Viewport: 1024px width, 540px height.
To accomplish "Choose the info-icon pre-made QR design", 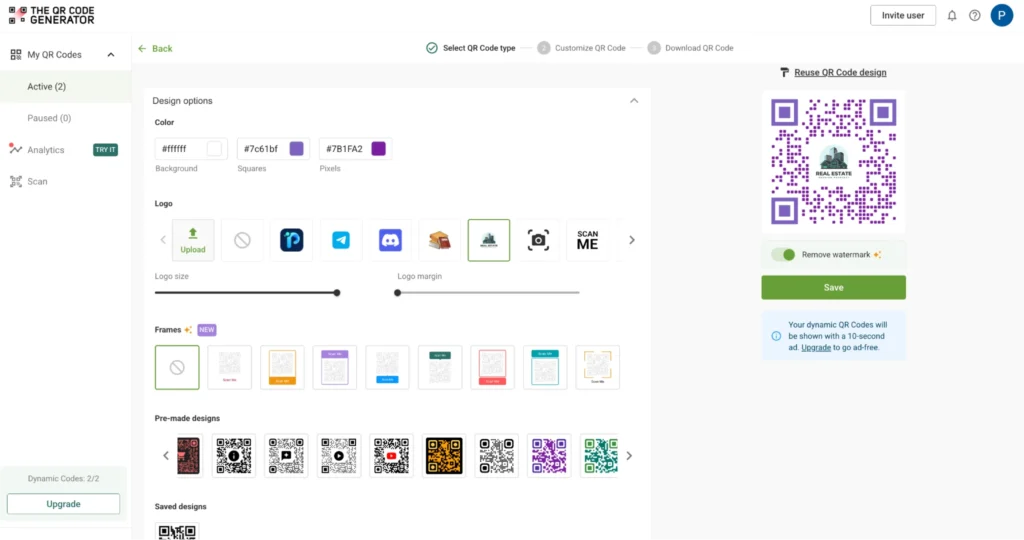I will pyautogui.click(x=234, y=456).
